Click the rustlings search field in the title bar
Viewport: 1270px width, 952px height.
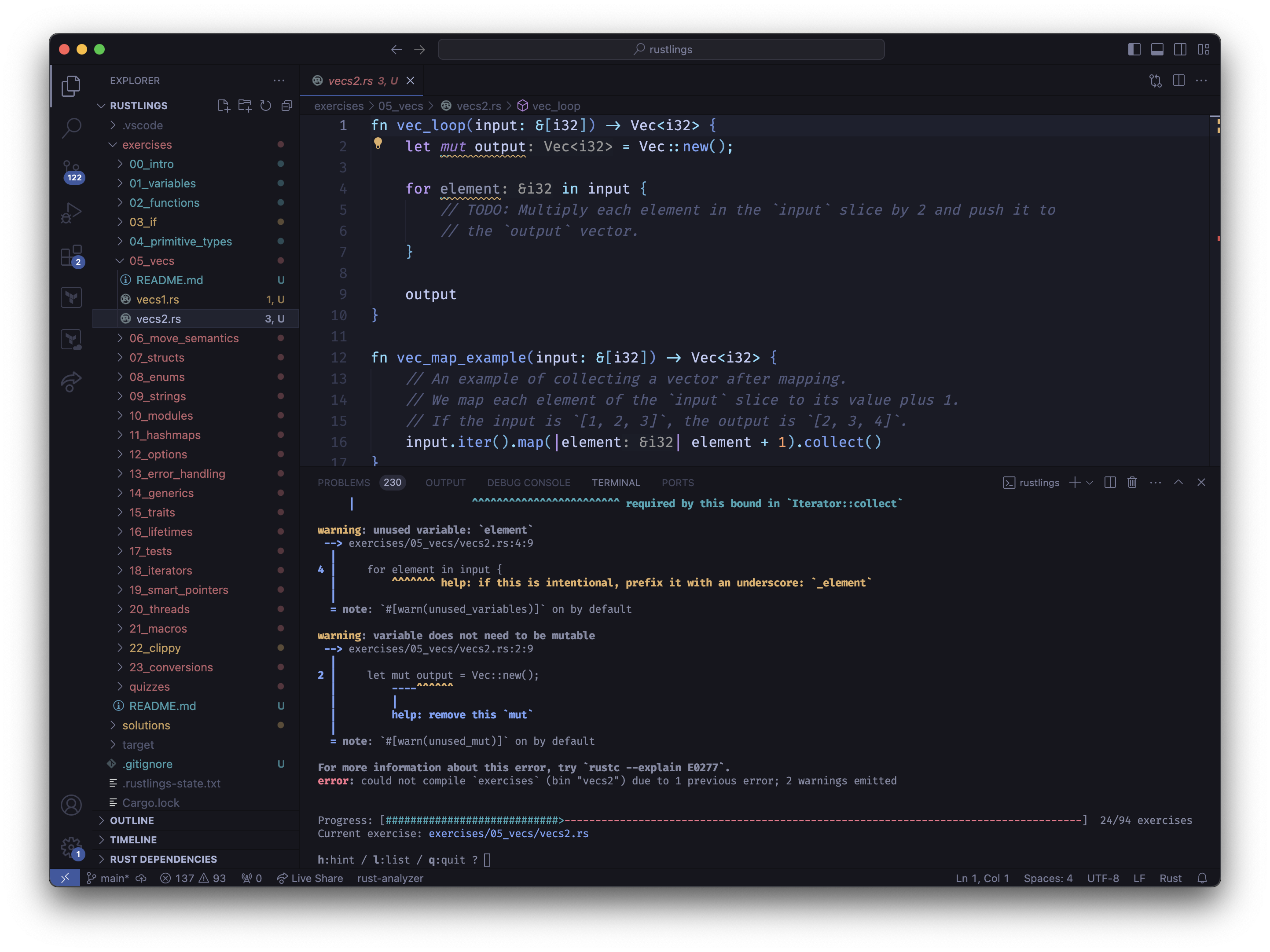point(661,49)
